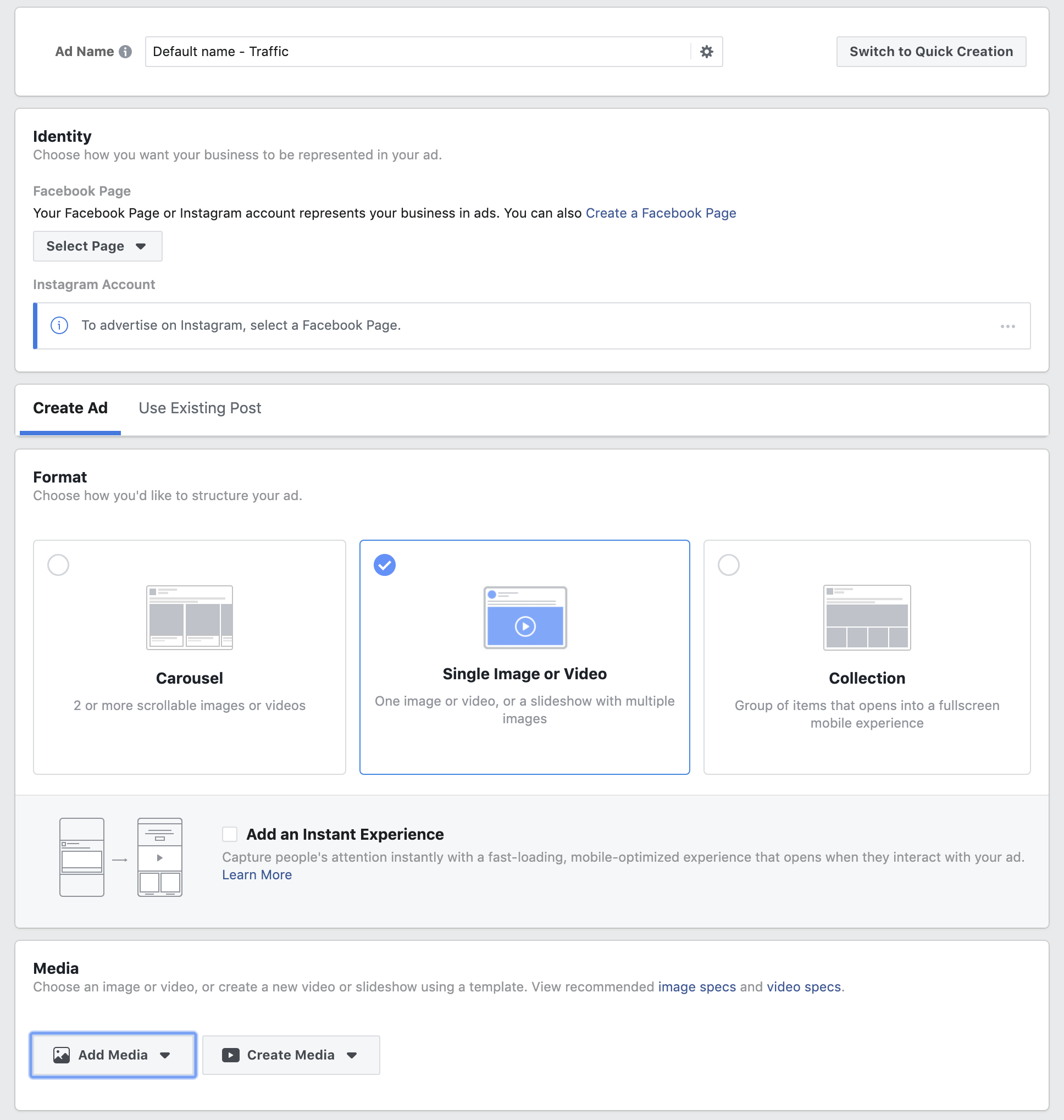Screen dimensions: 1064x1120
Task: Click the info icon beside Ad Name
Action: click(125, 52)
